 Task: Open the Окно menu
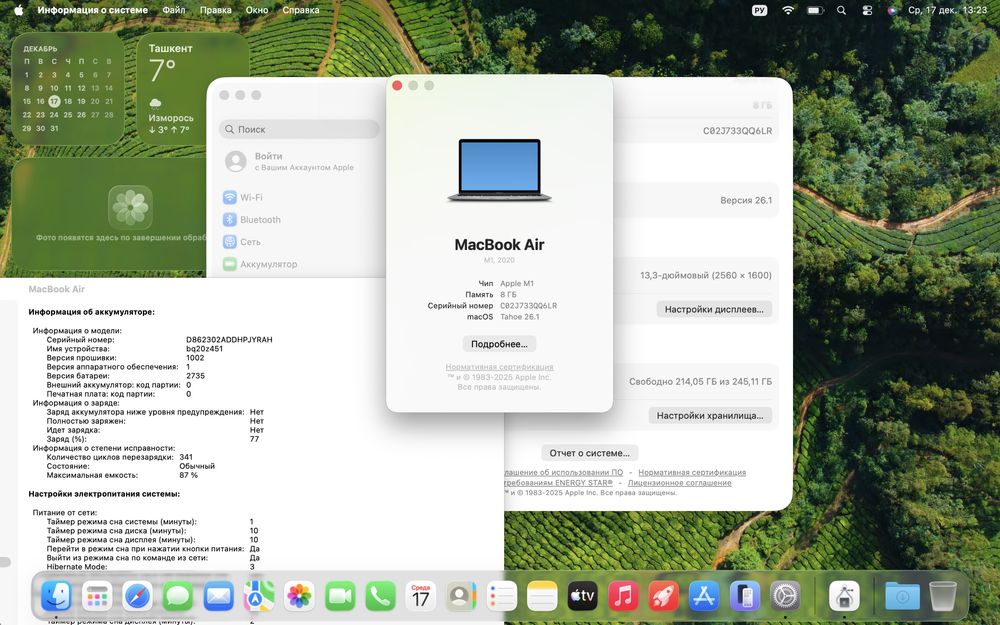click(x=257, y=10)
